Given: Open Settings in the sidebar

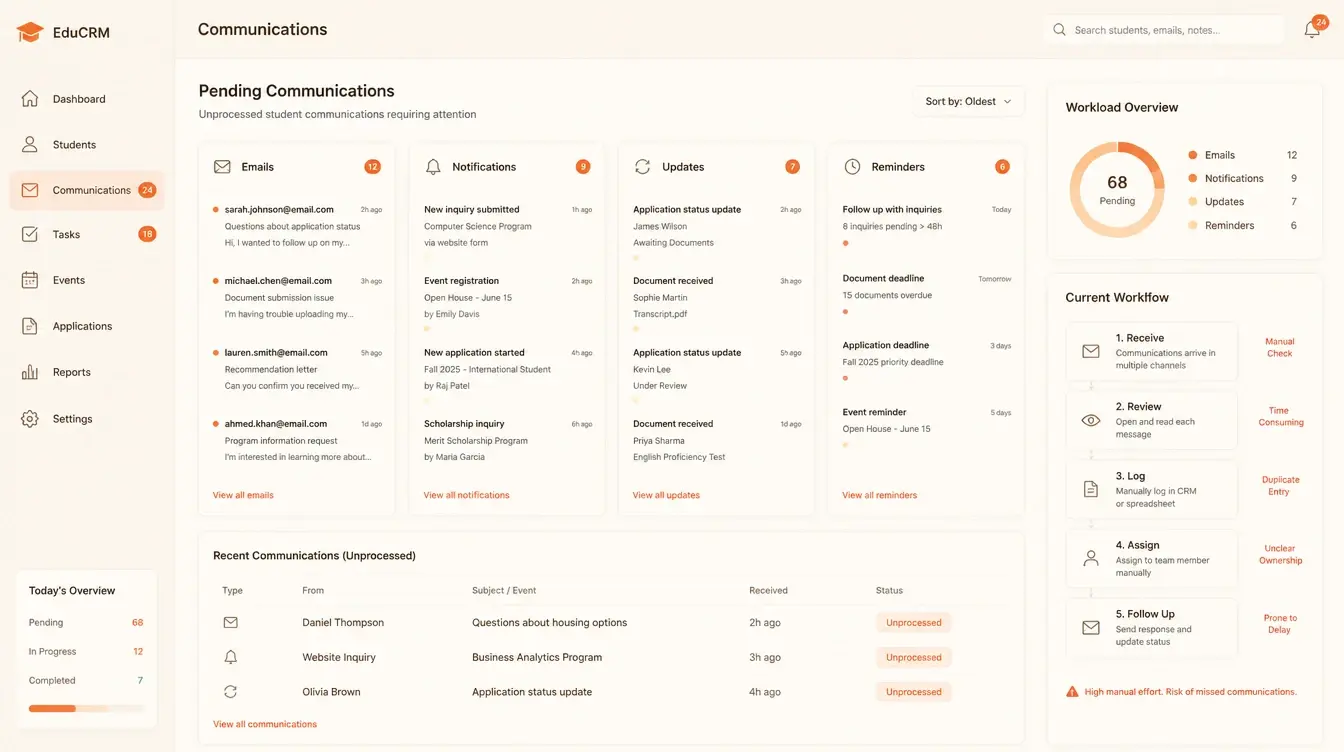Looking at the screenshot, I should pos(86,419).
